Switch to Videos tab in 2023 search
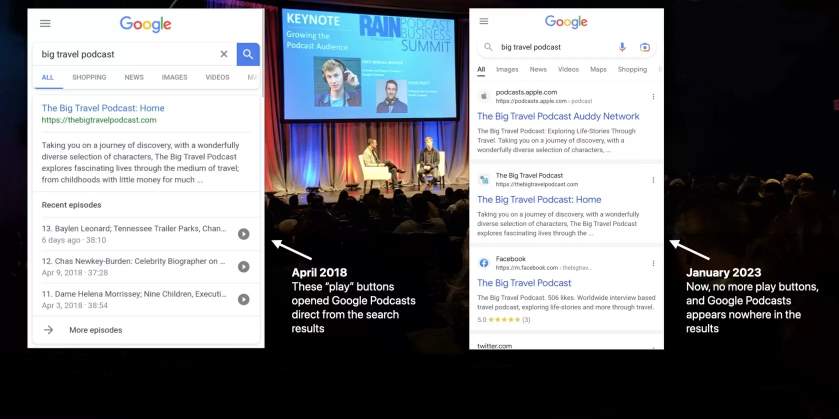This screenshot has height=419, width=839. point(568,70)
